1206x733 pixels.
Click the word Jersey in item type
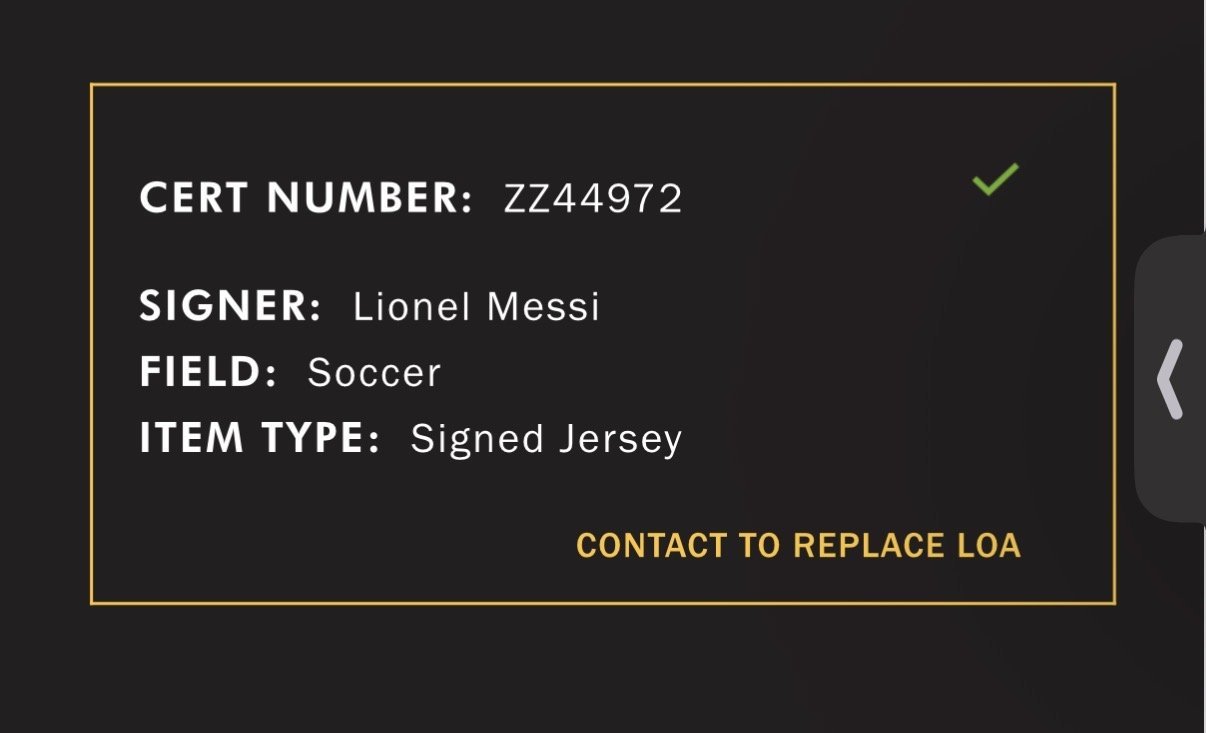click(x=616, y=440)
